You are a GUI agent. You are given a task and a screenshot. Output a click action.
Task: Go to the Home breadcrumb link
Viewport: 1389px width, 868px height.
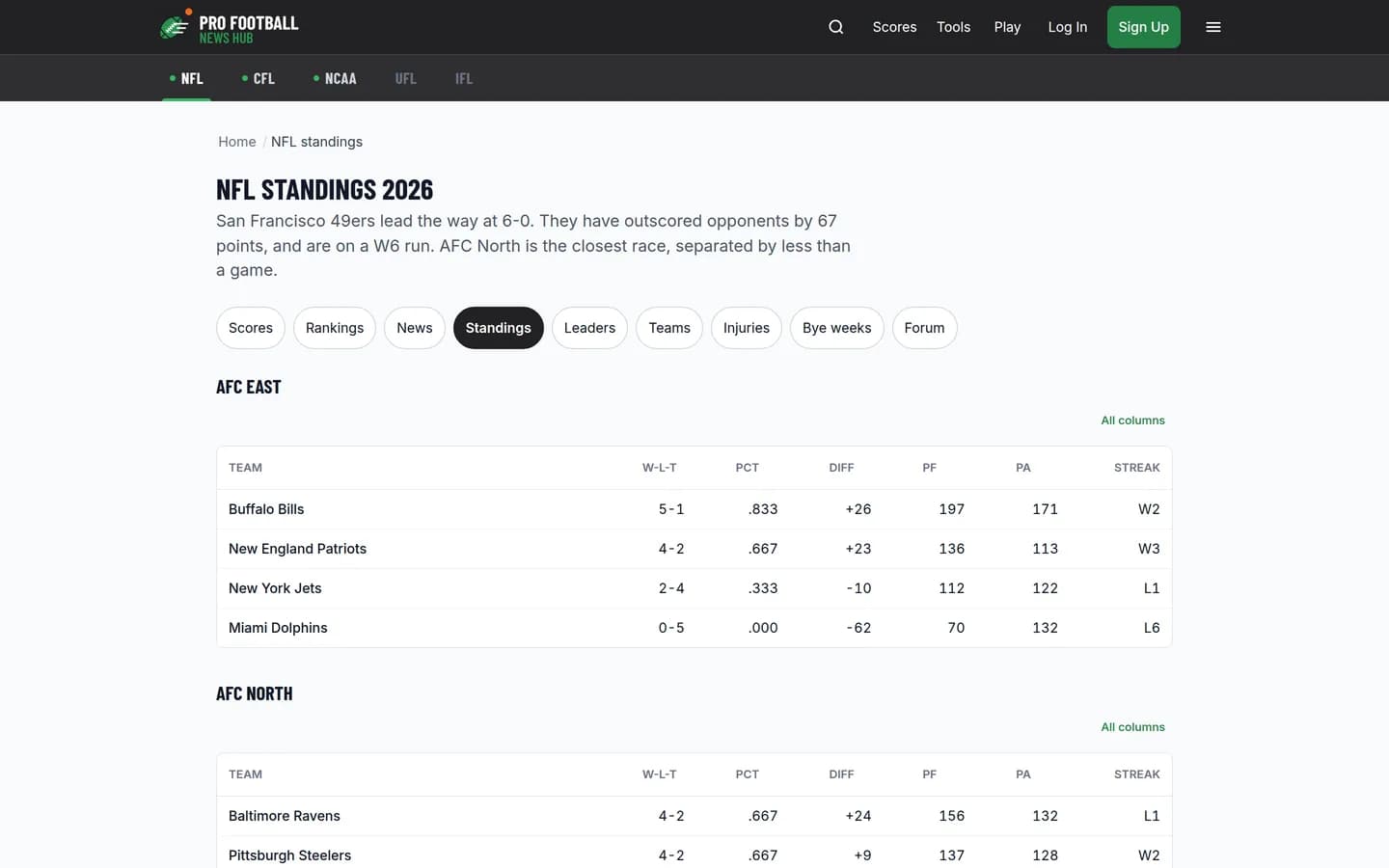[x=236, y=142]
